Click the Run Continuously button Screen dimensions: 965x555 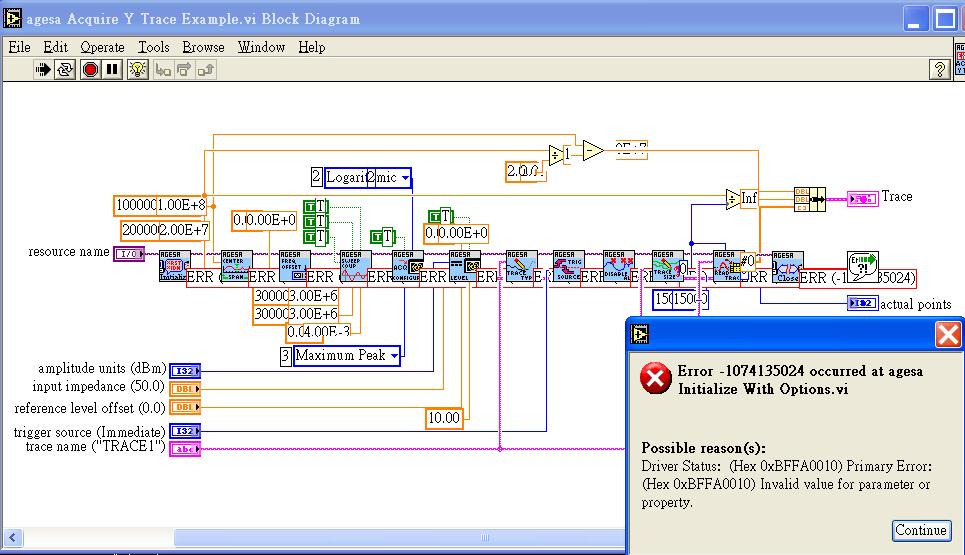pos(65,70)
